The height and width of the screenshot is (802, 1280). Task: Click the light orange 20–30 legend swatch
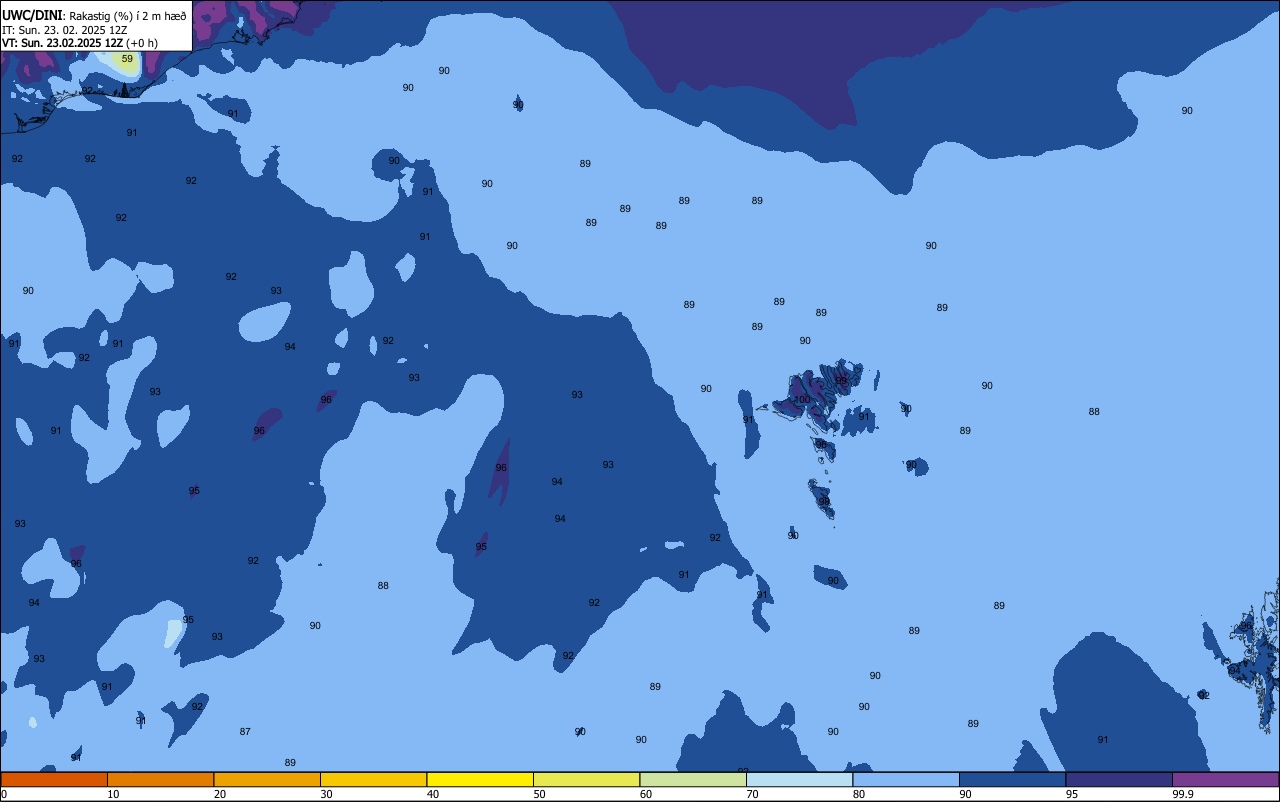tap(267, 779)
